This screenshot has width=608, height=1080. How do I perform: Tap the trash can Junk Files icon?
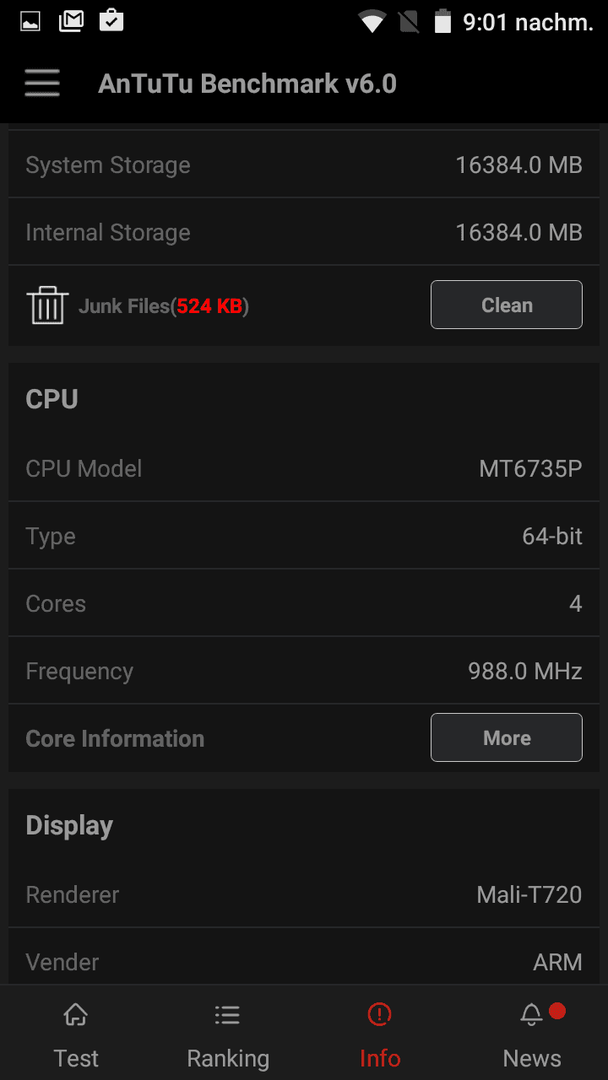48,305
